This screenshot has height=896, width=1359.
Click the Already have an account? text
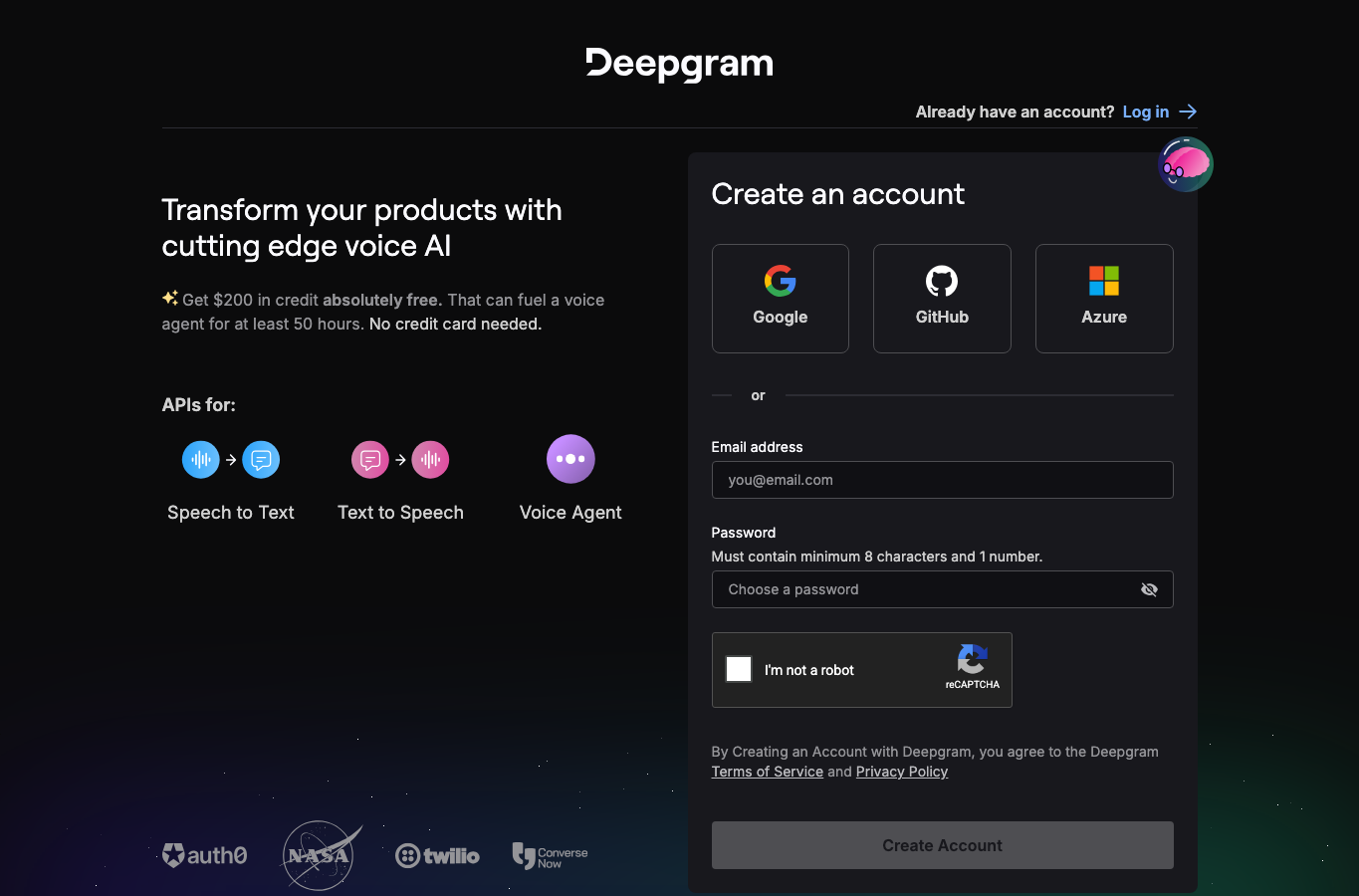(1015, 112)
